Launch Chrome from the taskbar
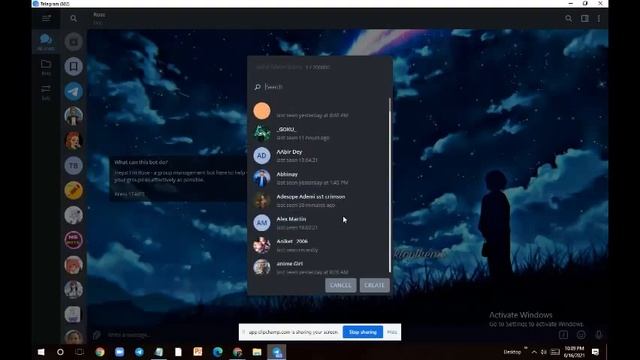The width and height of the screenshot is (640, 360). (x=100, y=352)
